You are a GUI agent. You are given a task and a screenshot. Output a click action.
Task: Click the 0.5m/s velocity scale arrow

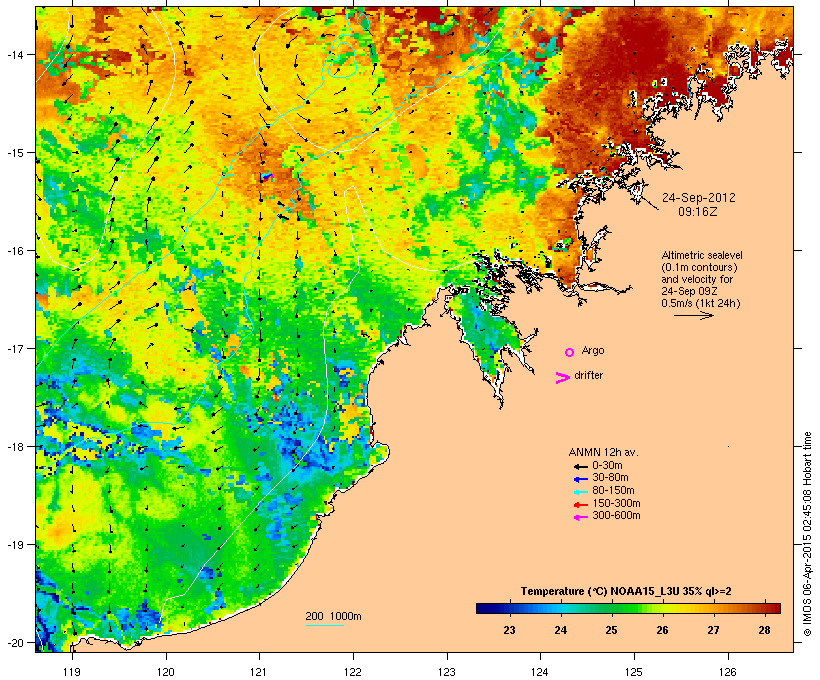tap(693, 315)
